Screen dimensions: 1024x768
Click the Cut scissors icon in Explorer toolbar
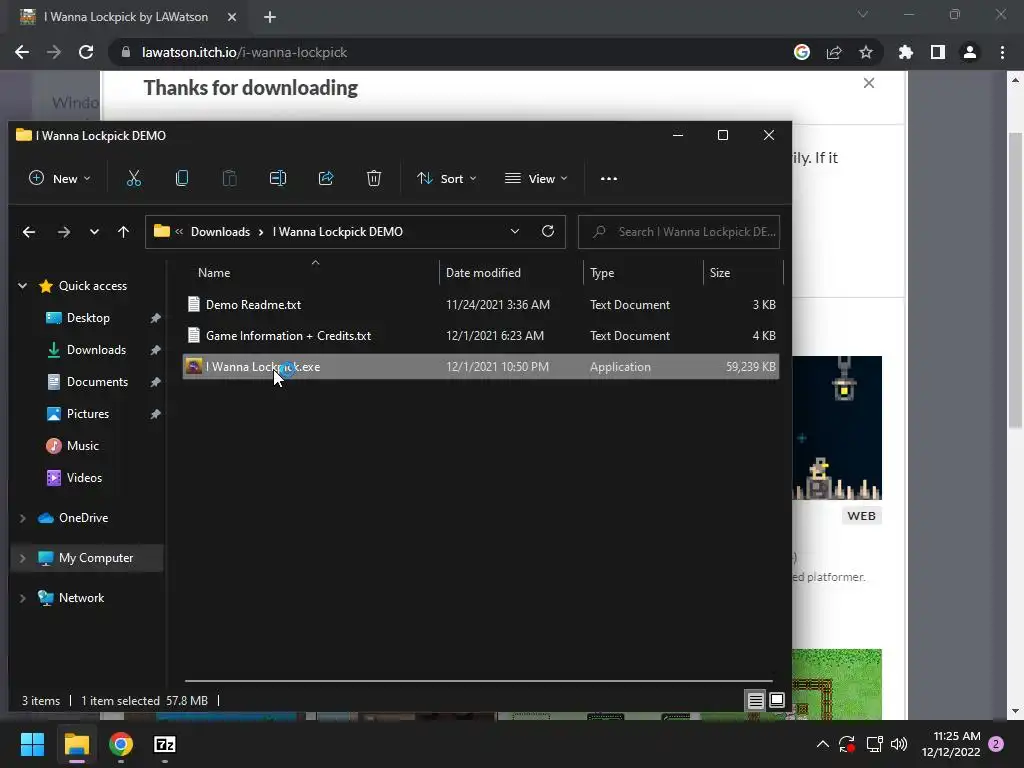tap(134, 178)
